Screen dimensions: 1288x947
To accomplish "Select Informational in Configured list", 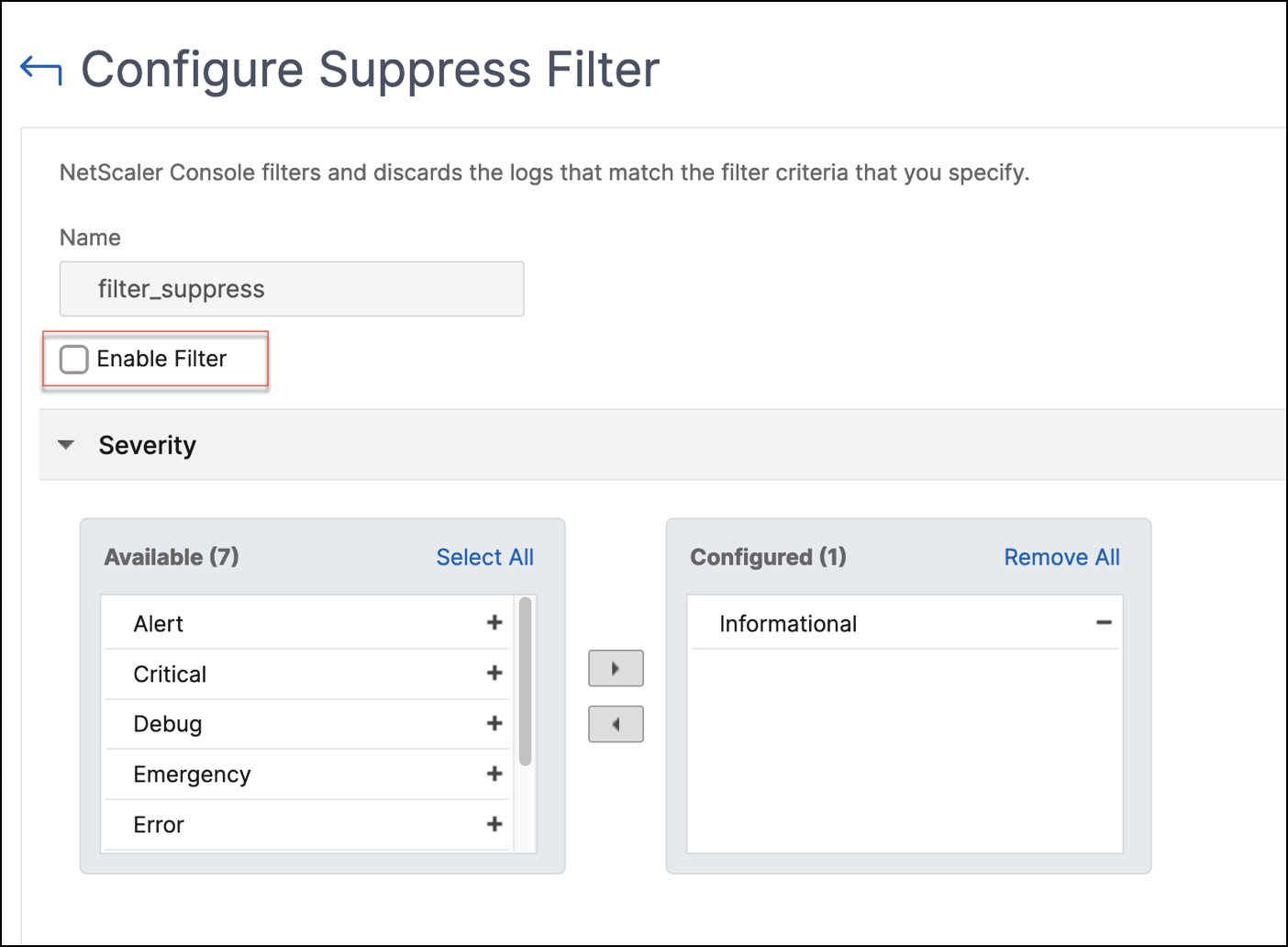I will (905, 624).
